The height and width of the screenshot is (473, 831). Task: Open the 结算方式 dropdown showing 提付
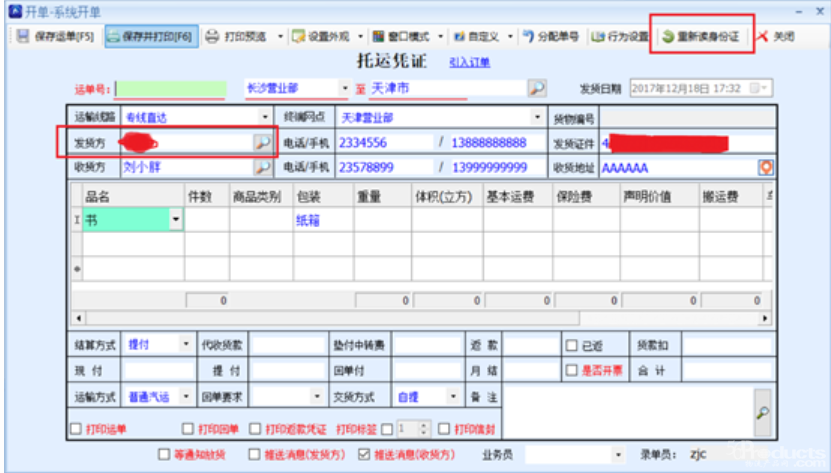pos(186,345)
